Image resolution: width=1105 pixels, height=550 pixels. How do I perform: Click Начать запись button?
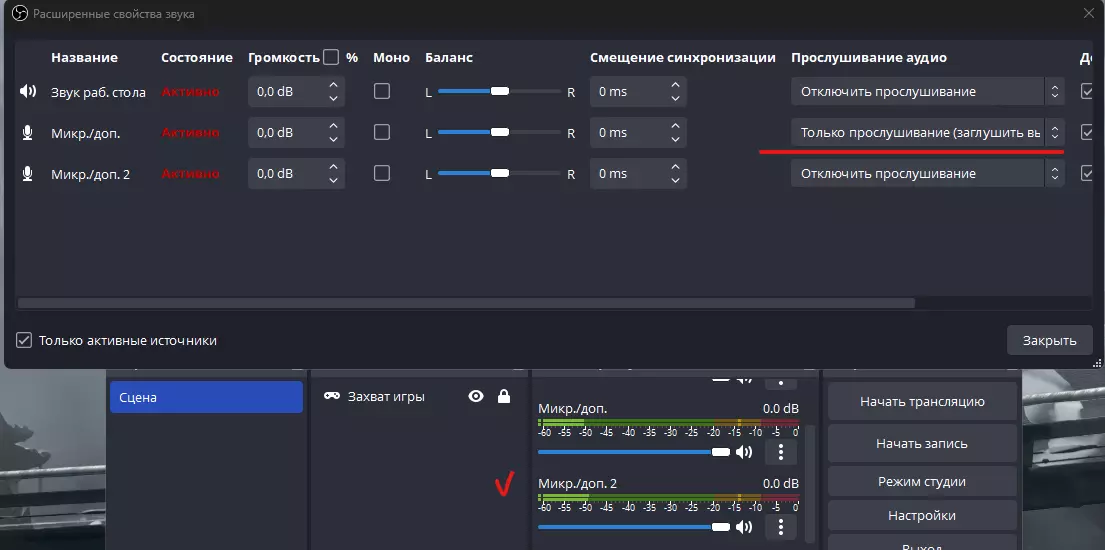pos(921,443)
